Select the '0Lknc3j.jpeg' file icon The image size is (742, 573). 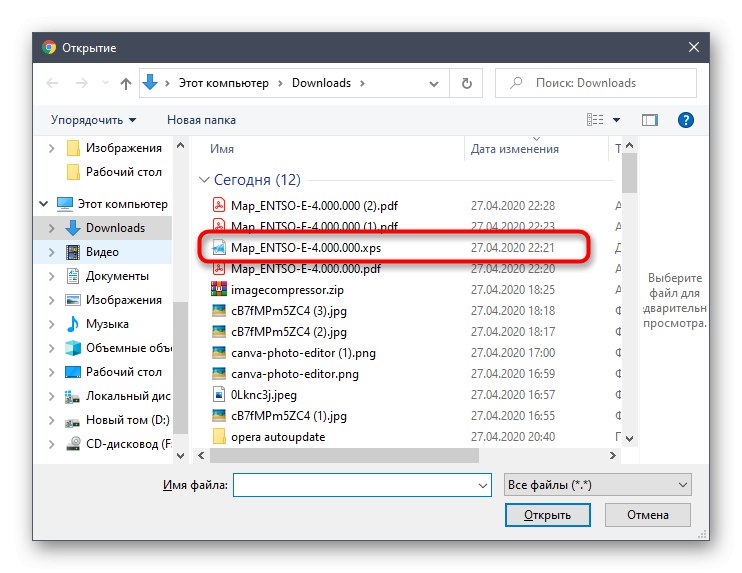click(x=219, y=395)
